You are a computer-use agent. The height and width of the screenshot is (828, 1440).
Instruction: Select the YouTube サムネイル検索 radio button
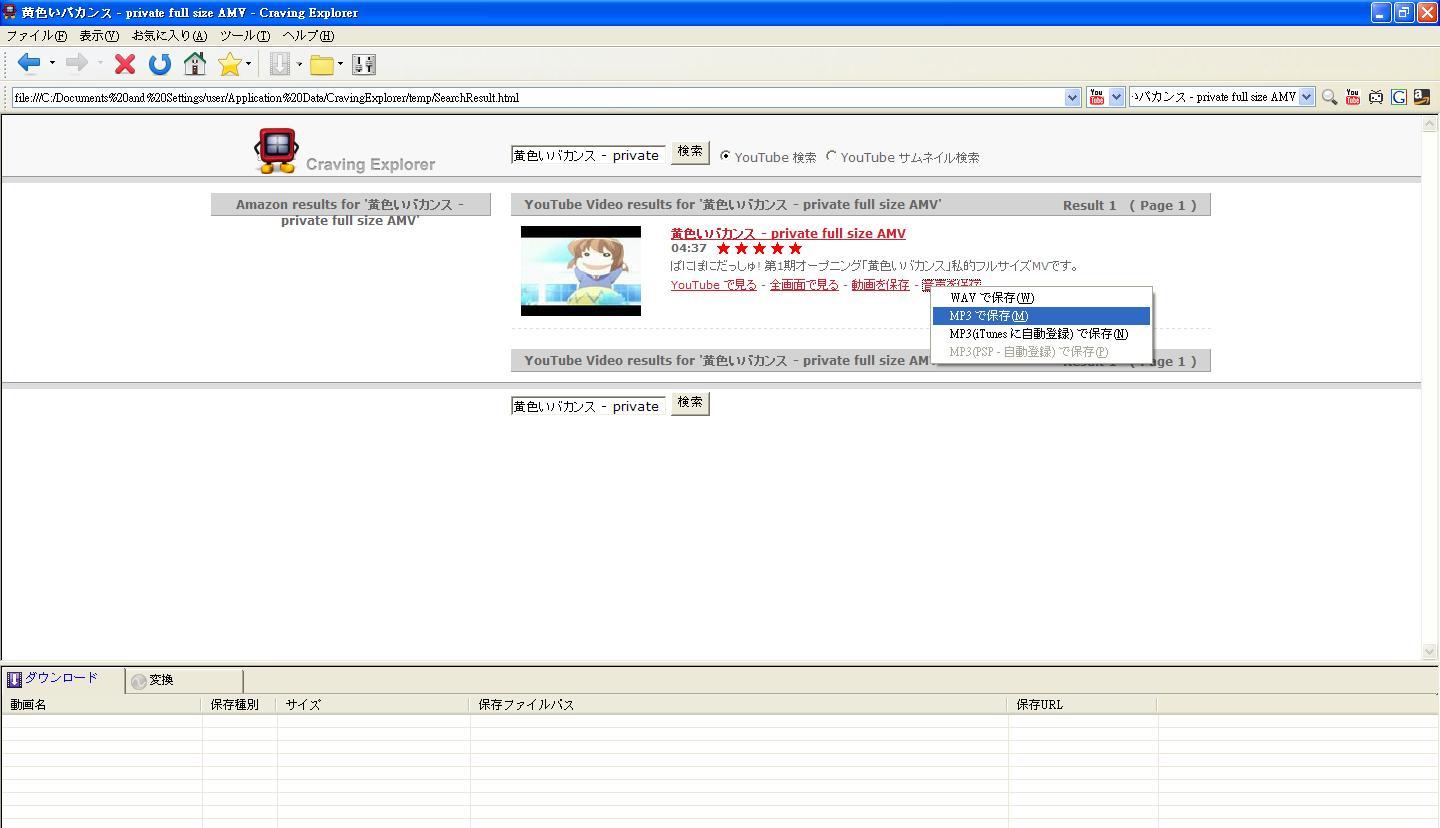point(831,156)
